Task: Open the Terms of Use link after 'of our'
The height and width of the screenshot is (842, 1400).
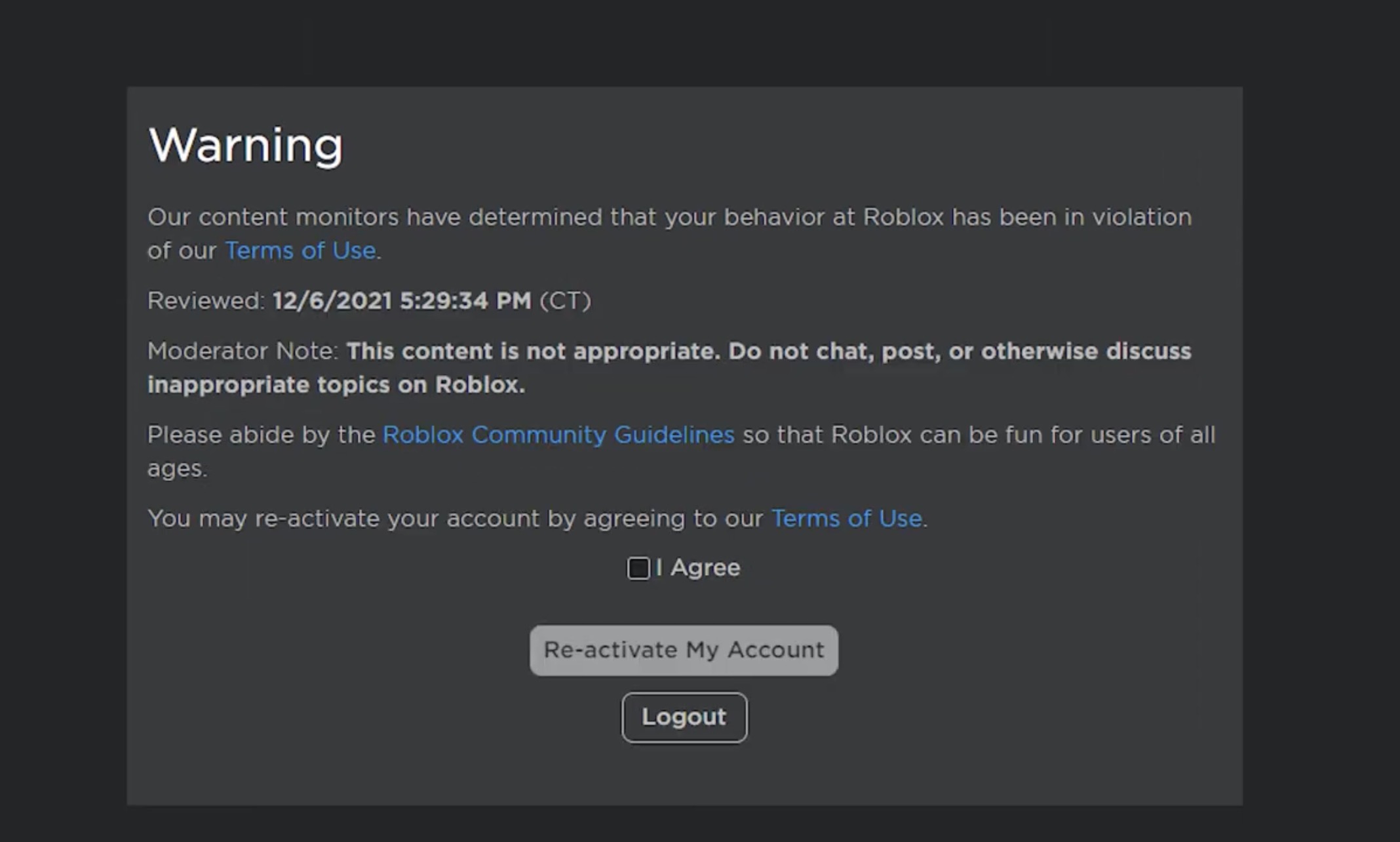Action: click(x=300, y=251)
